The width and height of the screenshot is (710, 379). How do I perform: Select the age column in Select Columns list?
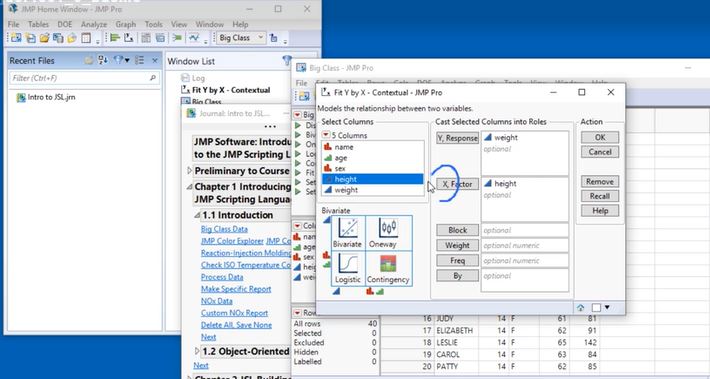[373, 158]
